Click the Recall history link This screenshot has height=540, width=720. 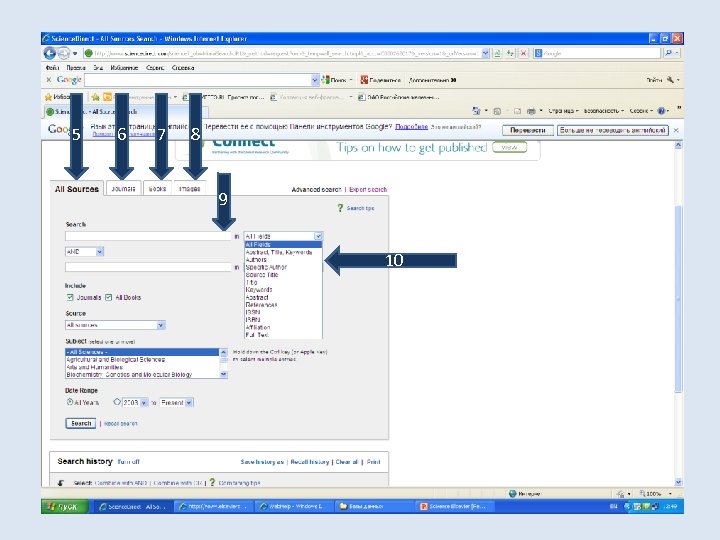(309, 462)
